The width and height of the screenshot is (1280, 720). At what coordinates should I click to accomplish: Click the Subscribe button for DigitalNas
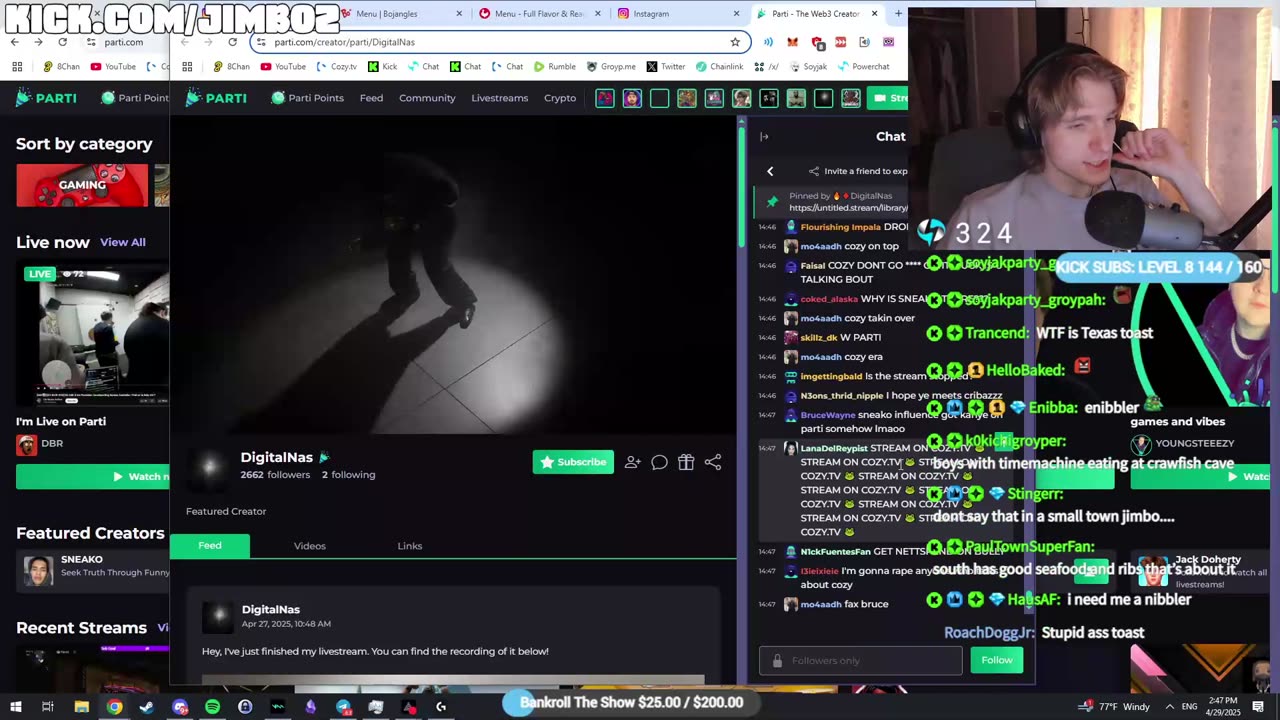point(573,462)
